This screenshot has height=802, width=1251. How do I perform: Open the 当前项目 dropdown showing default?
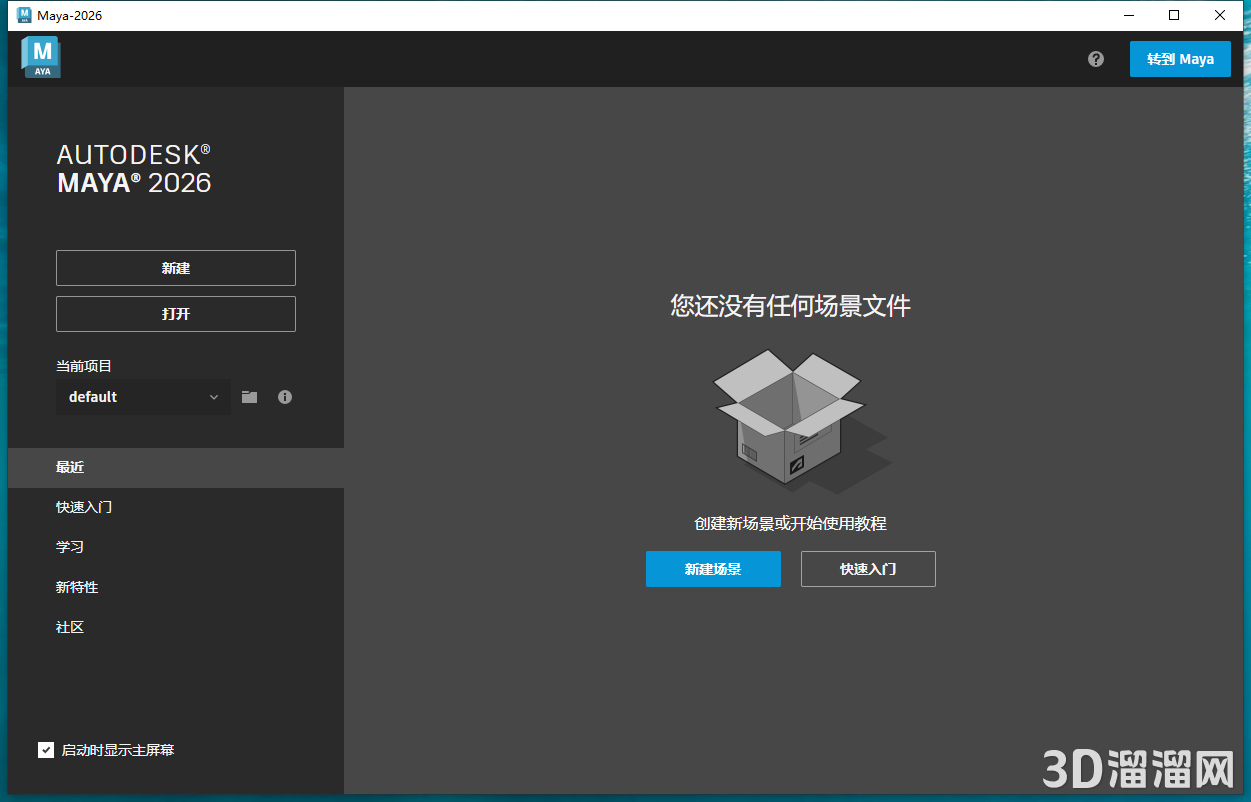tap(130, 396)
